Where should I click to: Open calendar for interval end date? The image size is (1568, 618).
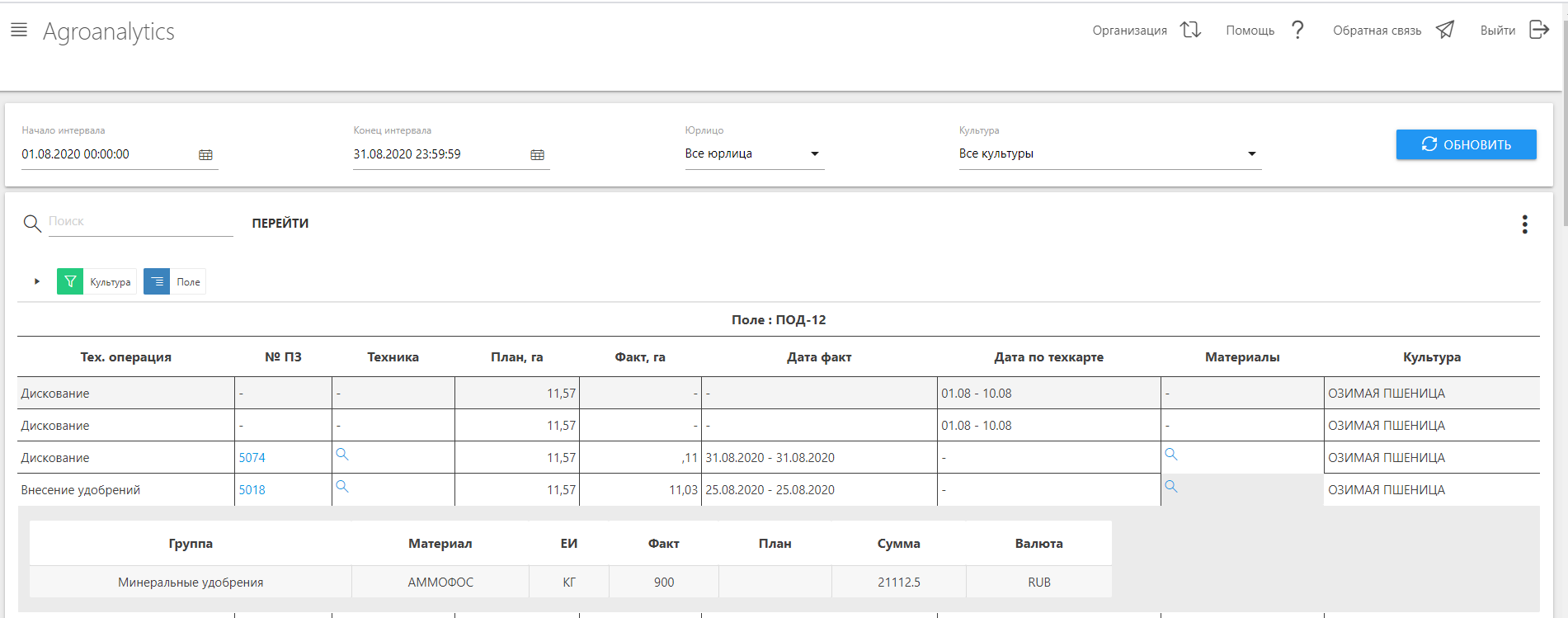tap(537, 155)
